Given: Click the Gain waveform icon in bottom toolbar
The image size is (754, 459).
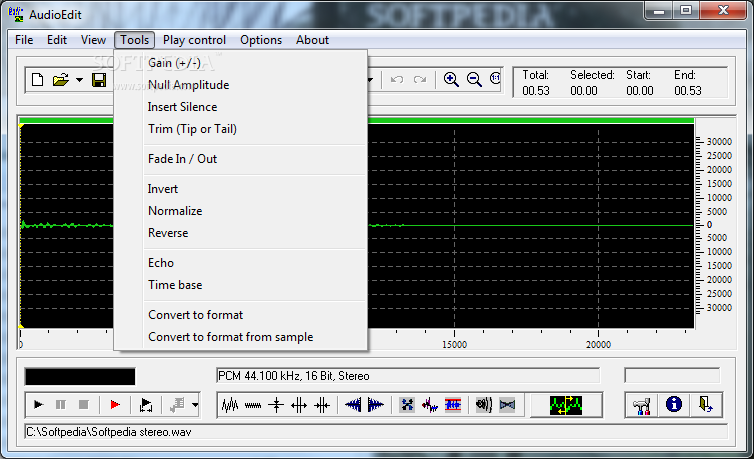Looking at the screenshot, I should point(230,405).
